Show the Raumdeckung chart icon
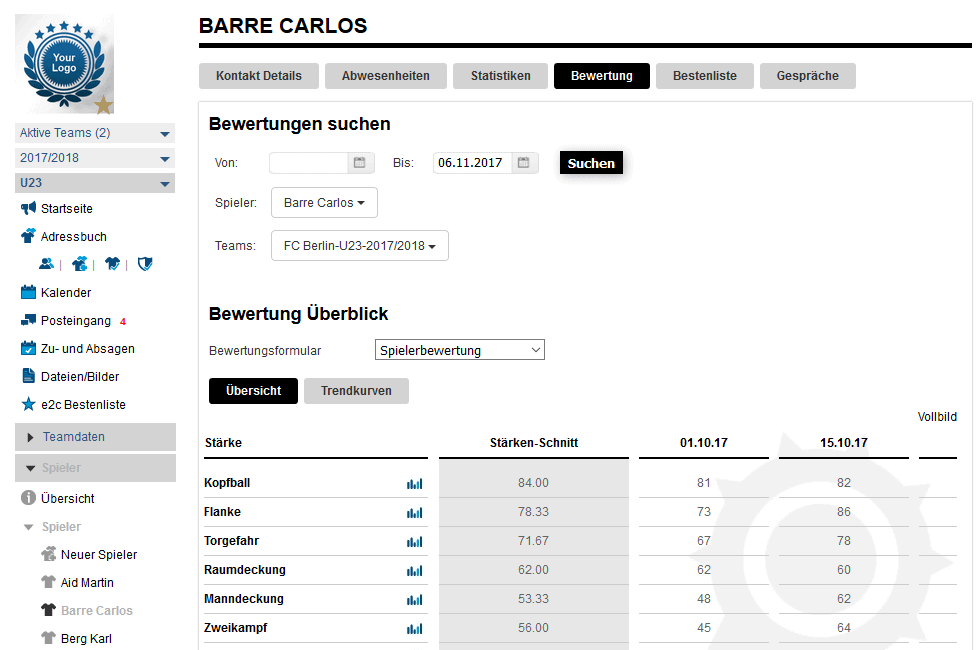Image resolution: width=980 pixels, height=650 pixels. pos(414,570)
